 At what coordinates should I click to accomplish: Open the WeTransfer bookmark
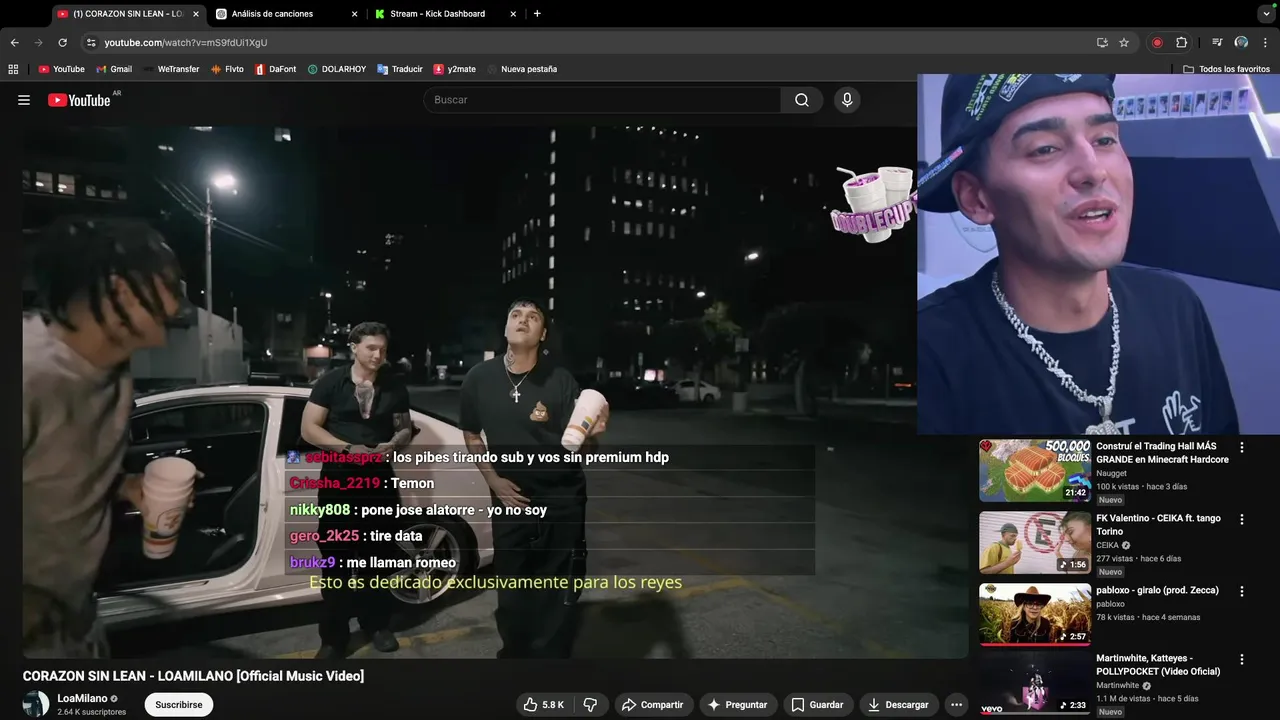(x=171, y=69)
